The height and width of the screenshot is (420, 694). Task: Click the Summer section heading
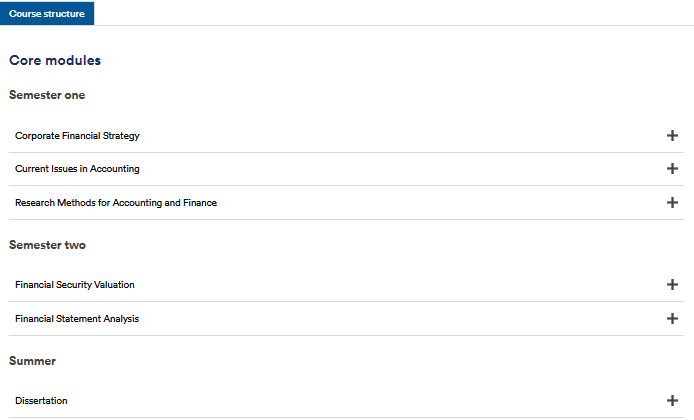[33, 361]
